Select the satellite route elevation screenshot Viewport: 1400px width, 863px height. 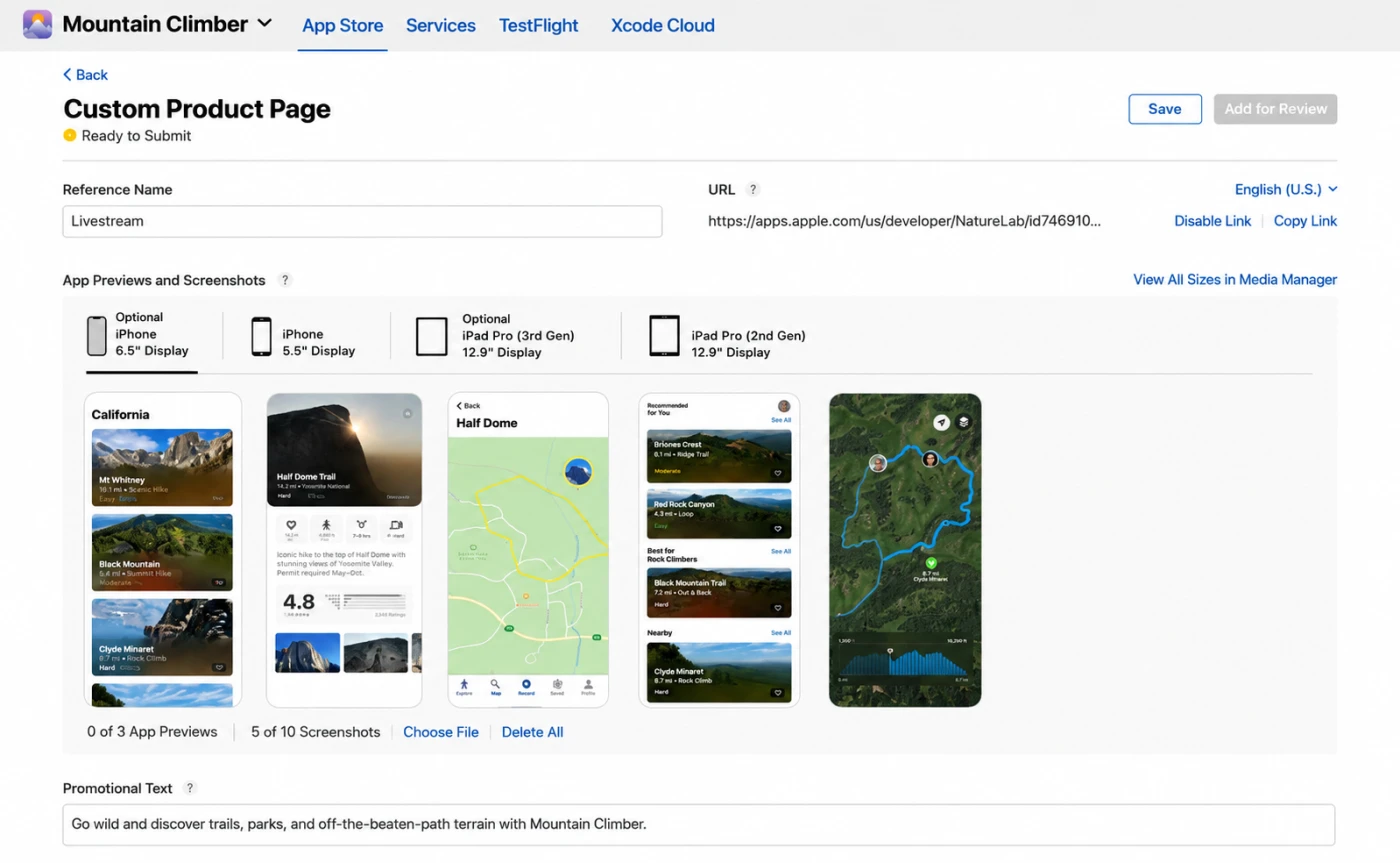(905, 550)
